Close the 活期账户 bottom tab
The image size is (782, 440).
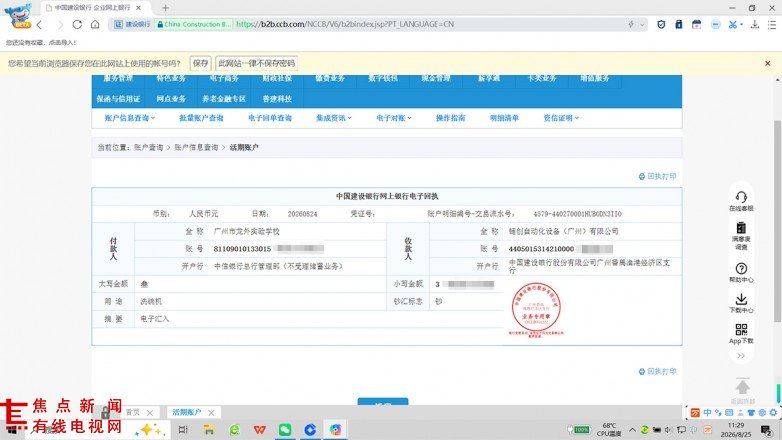[211, 413]
